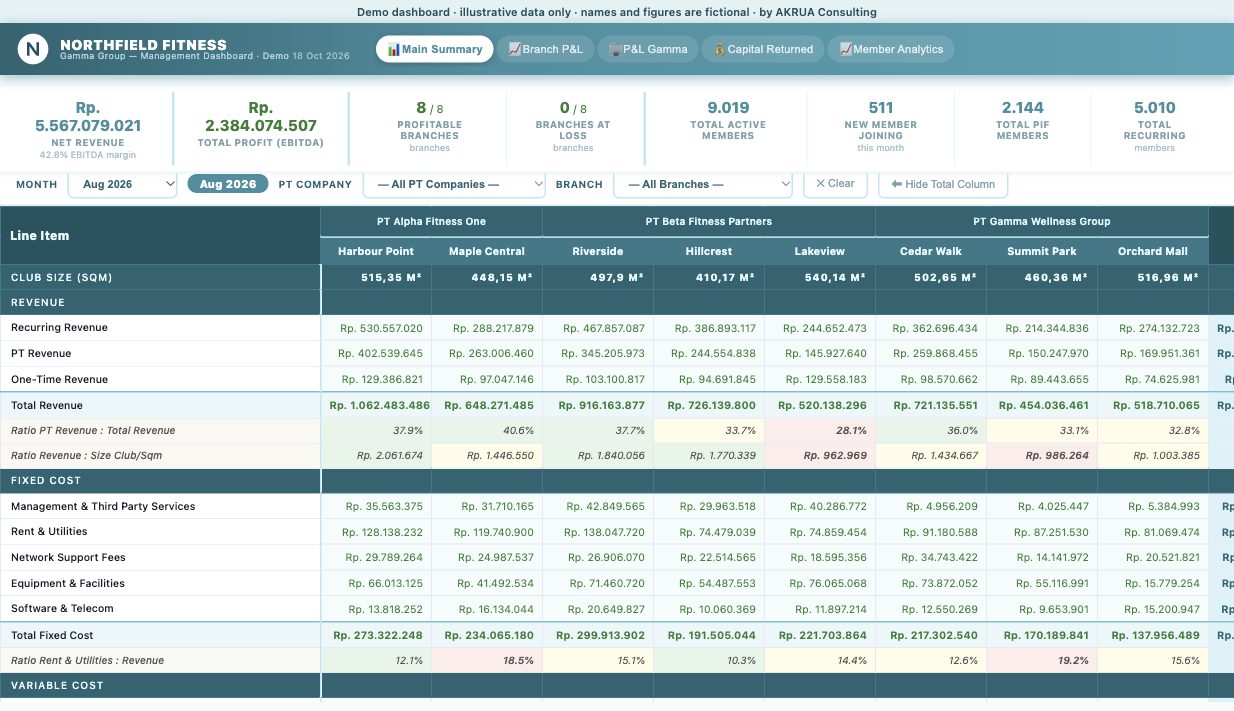Click the Total PIF Members 2.144 card

pos(1022,127)
